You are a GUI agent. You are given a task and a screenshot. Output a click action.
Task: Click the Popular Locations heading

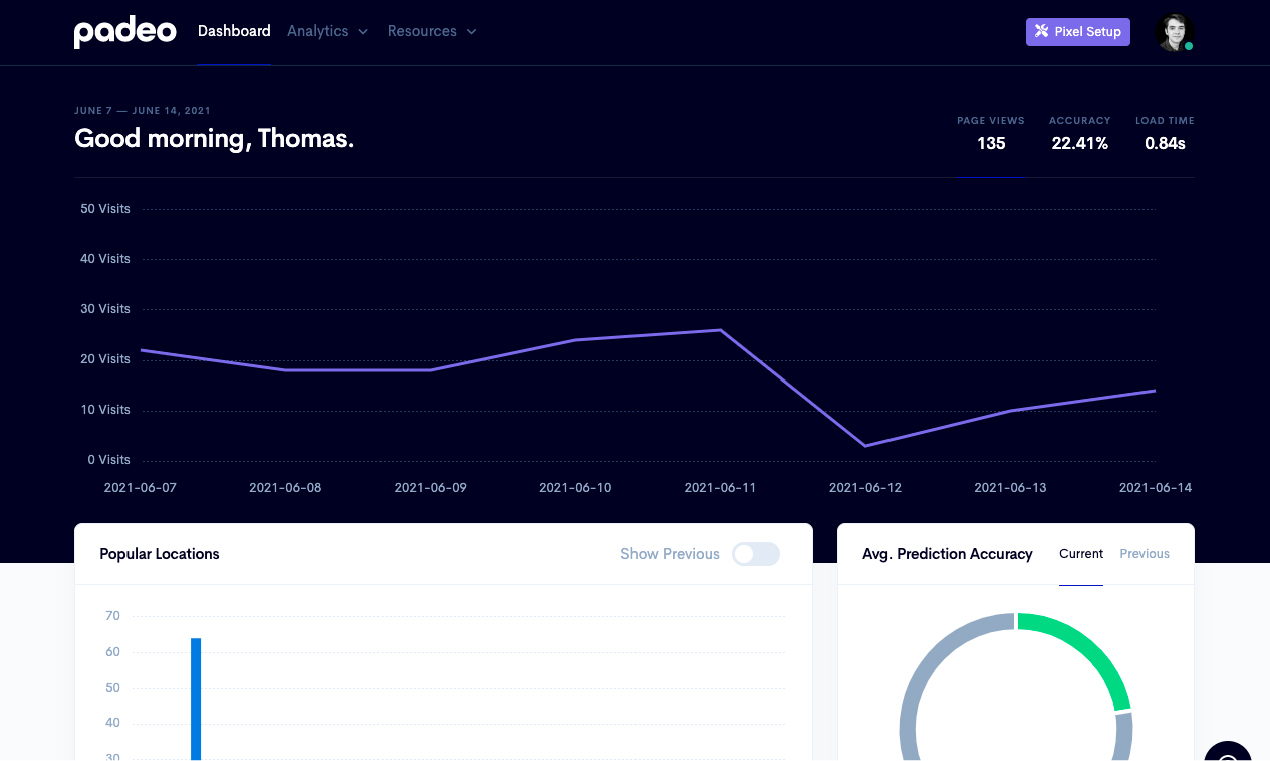[159, 554]
